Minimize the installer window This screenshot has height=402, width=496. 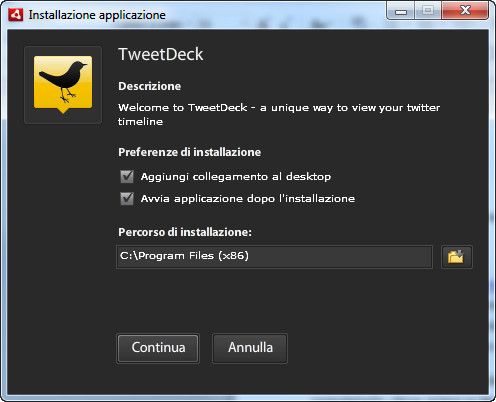400,11
